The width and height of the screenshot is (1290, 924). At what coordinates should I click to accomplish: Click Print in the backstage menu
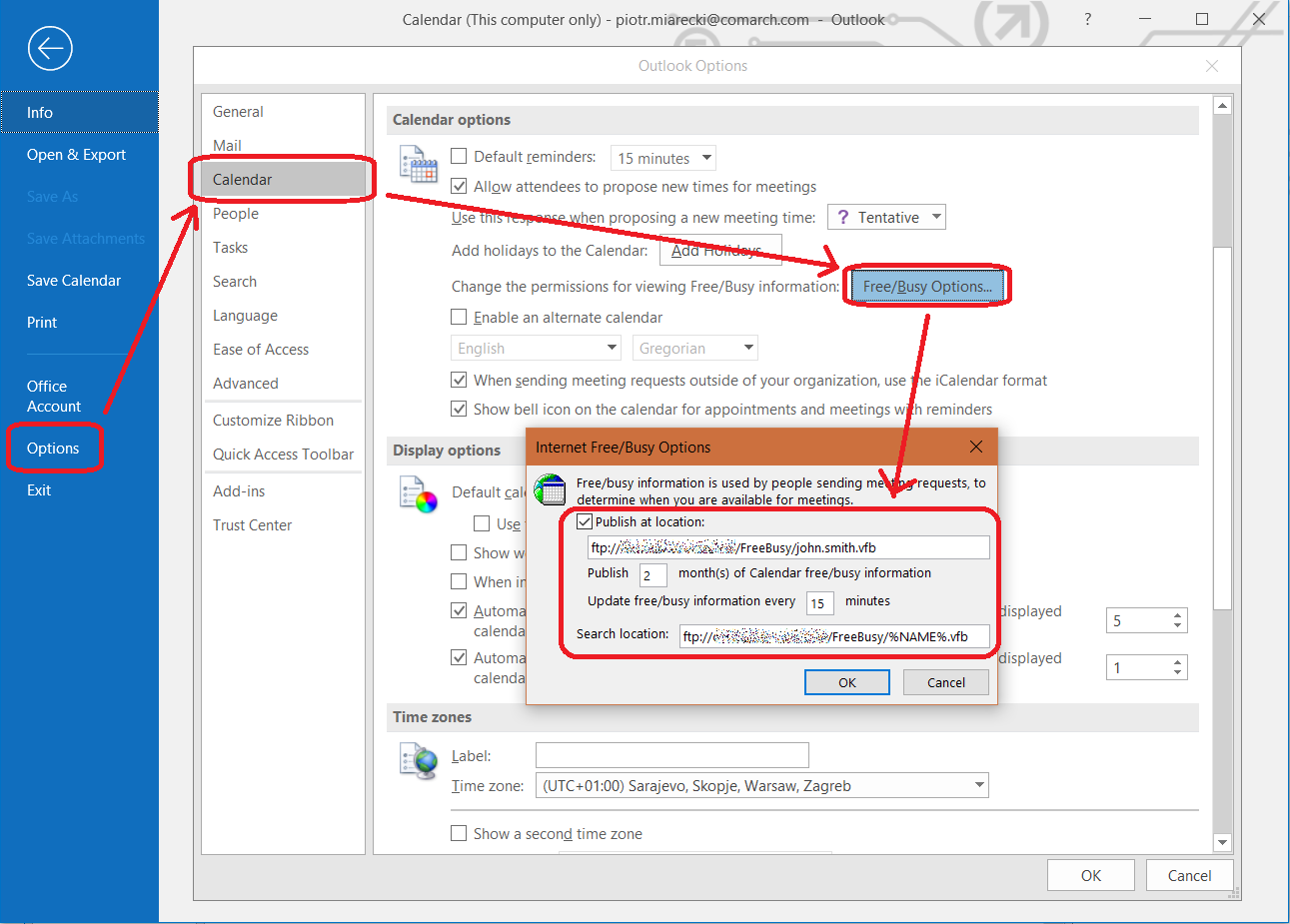pos(79,323)
